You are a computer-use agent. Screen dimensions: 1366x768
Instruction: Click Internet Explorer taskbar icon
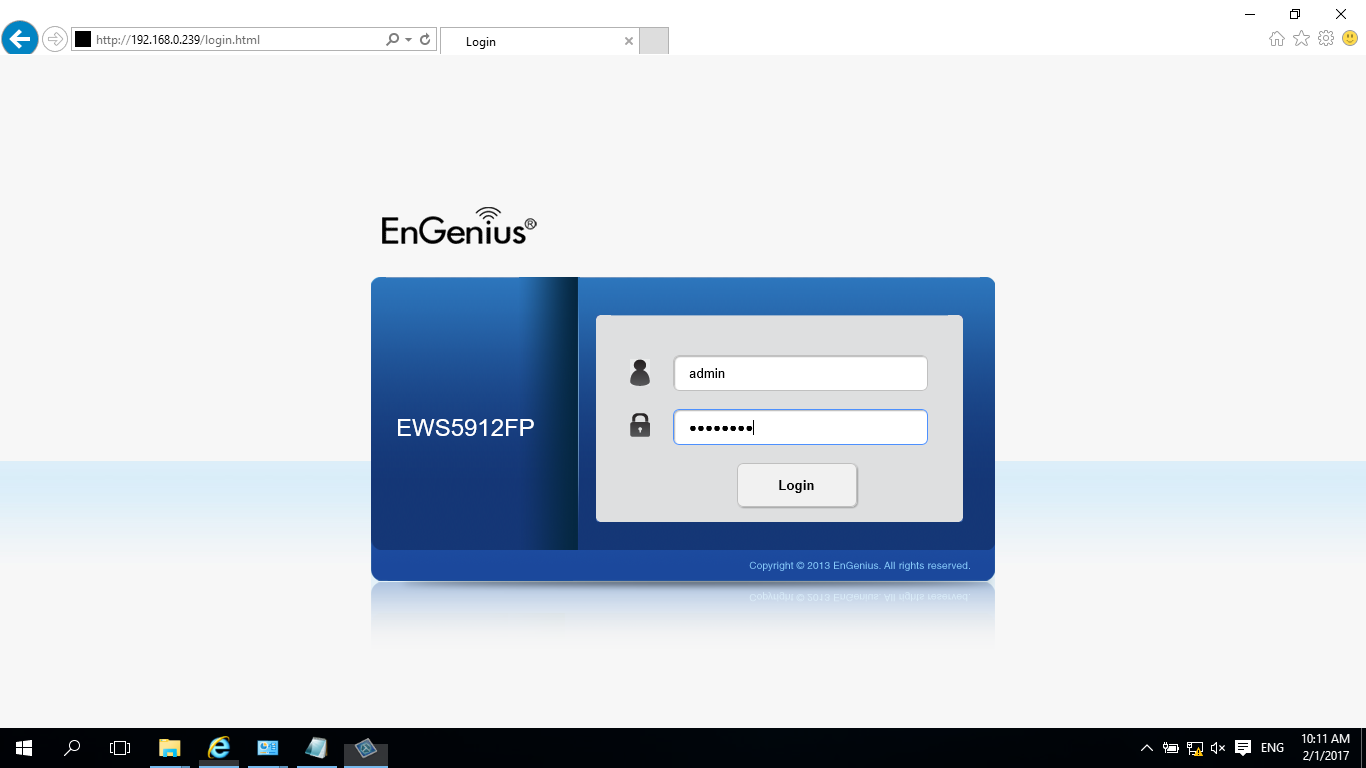click(218, 748)
